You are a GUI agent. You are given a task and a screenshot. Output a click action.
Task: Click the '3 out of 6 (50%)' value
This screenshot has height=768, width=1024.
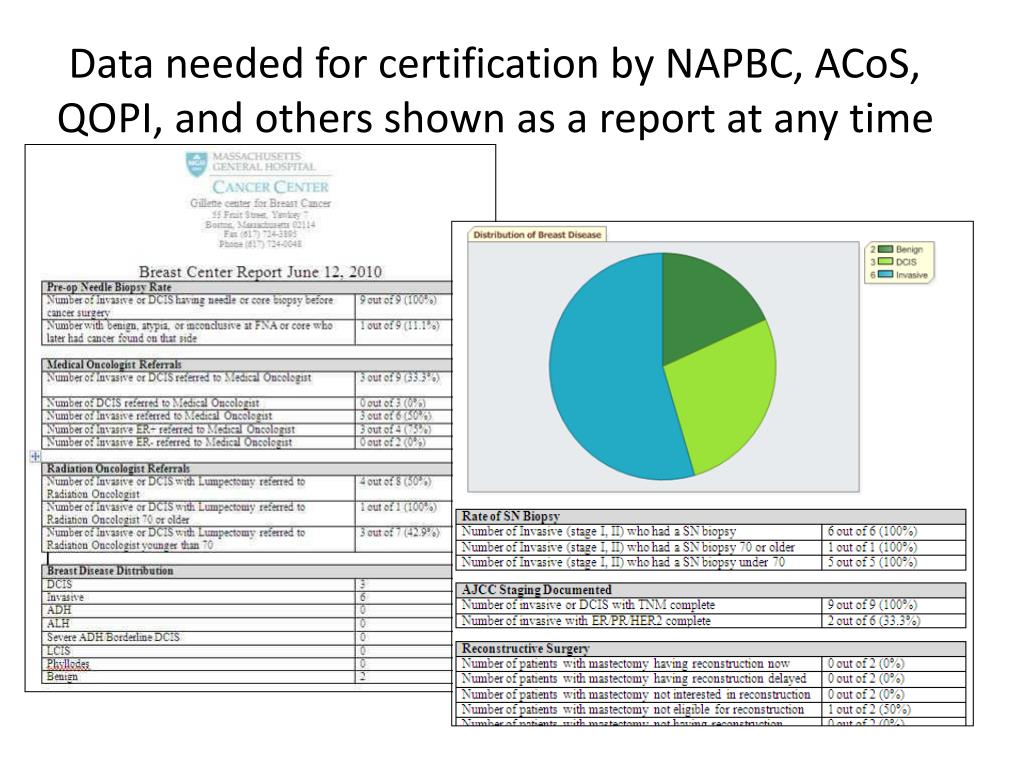point(395,416)
